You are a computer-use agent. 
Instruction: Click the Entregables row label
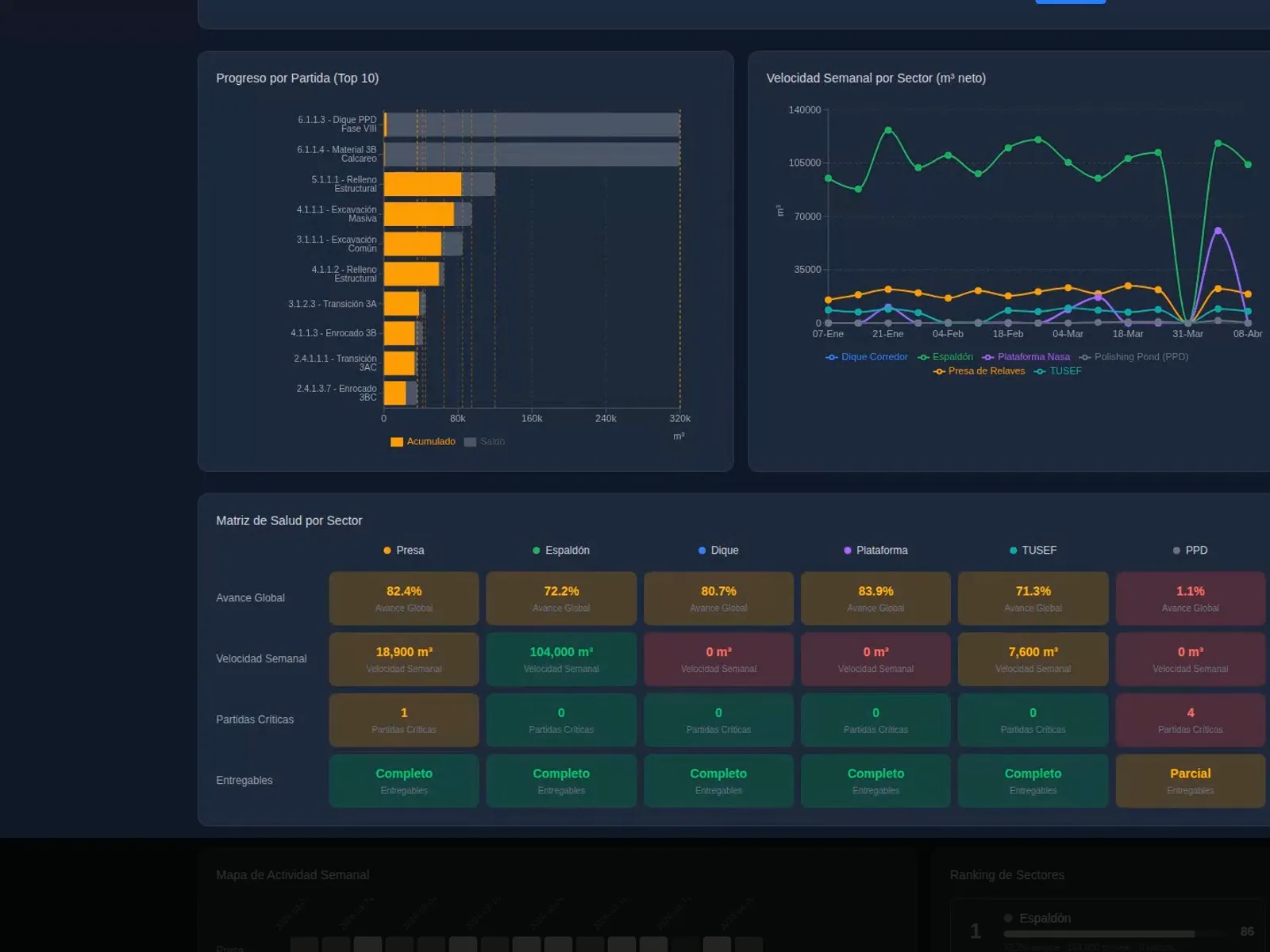[244, 781]
